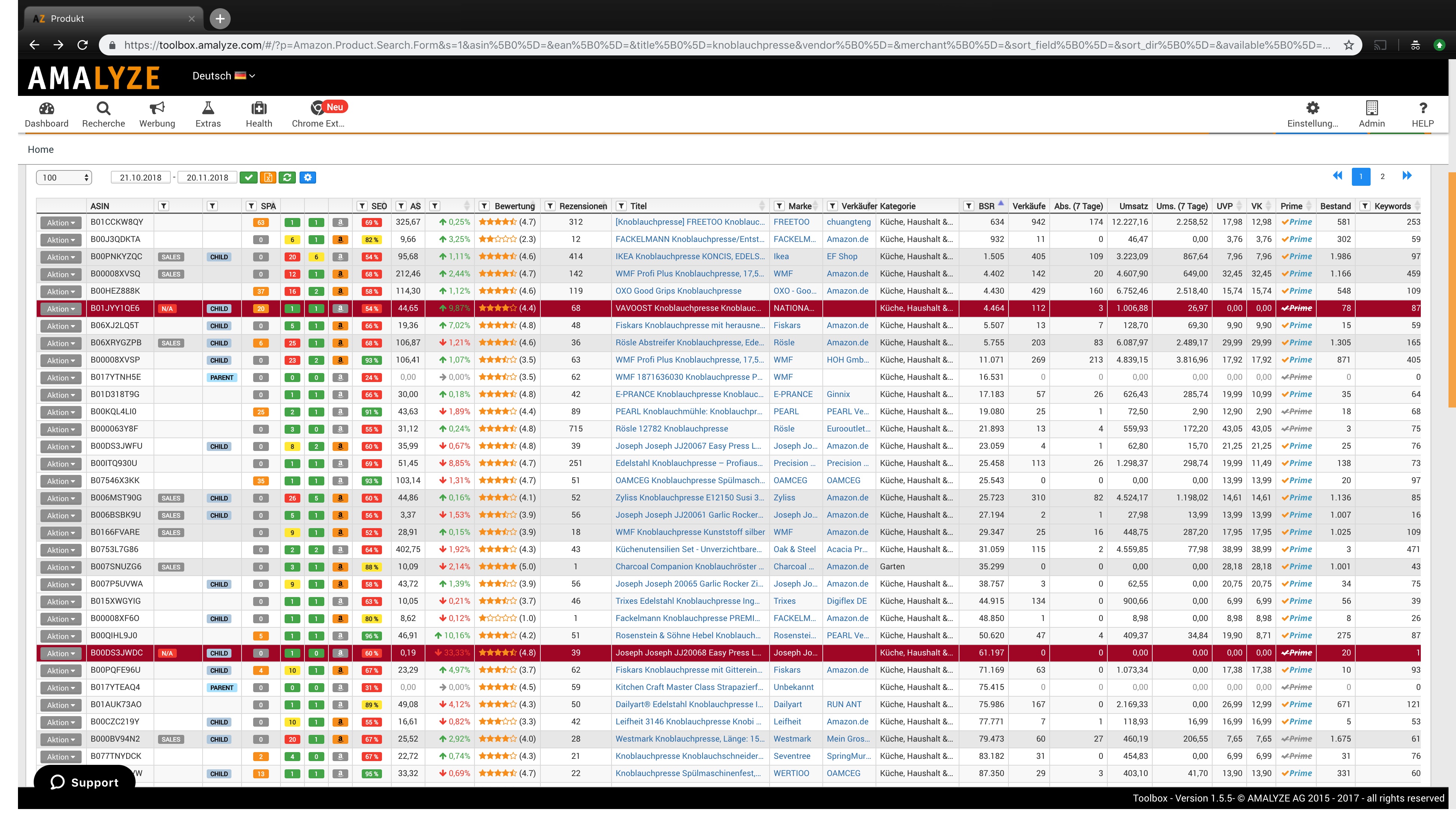
Task: Expand Aktion menu for B077TNYDCK
Action: [60, 757]
